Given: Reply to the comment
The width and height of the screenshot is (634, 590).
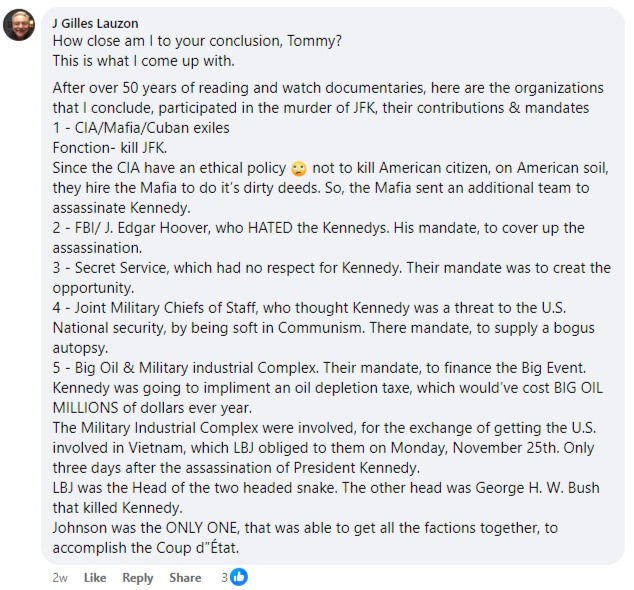Looking at the screenshot, I should coord(138,578).
